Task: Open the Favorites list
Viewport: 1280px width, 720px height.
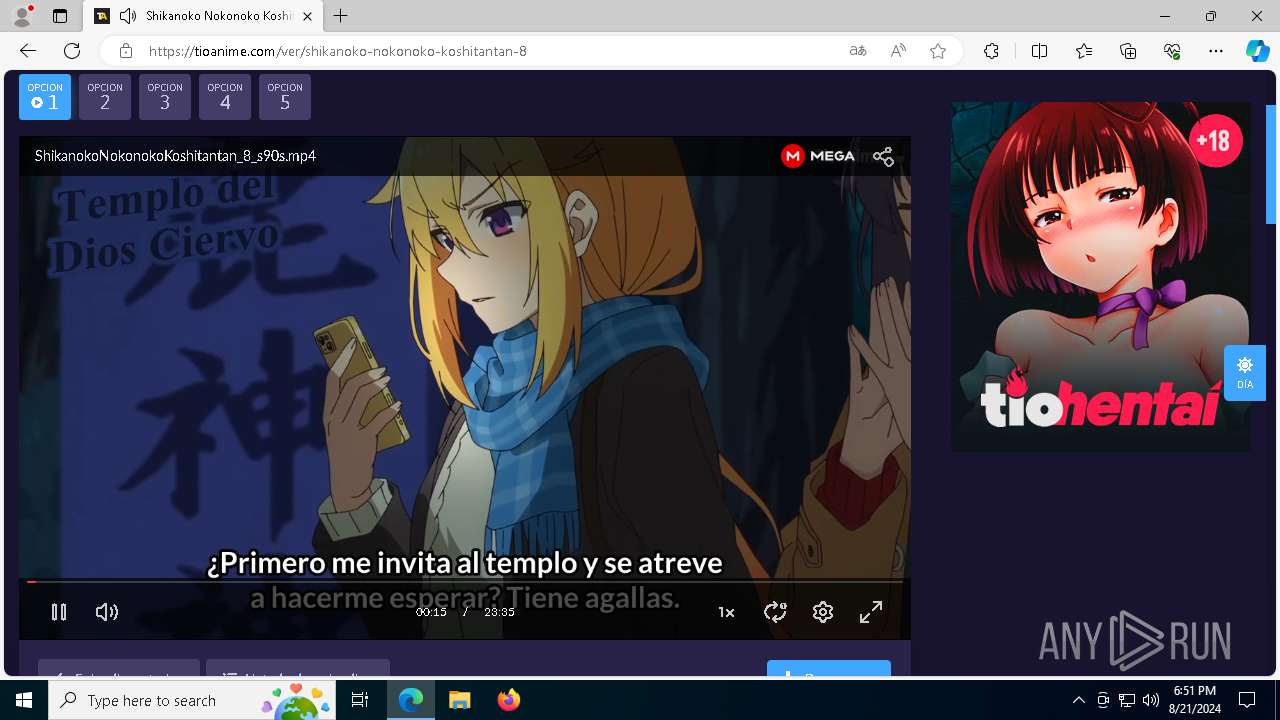Action: point(1084,51)
